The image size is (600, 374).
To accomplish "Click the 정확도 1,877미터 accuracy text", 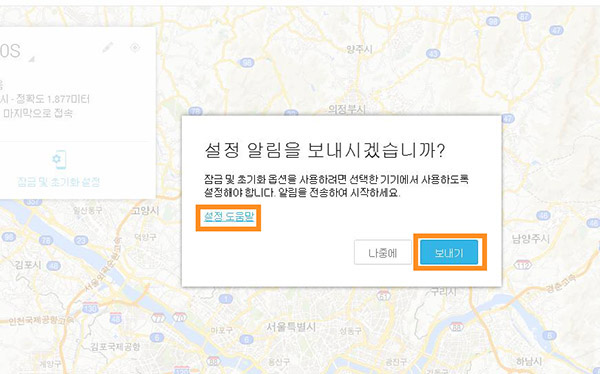I will point(52,100).
